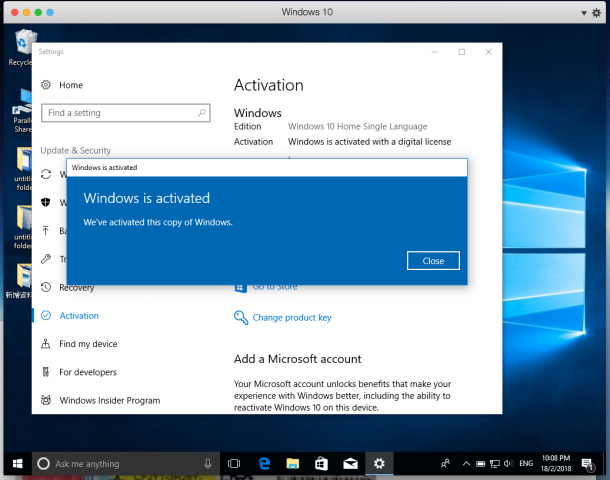Click the search magnifier icon
Image resolution: width=610 pixels, height=480 pixels.
202,113
